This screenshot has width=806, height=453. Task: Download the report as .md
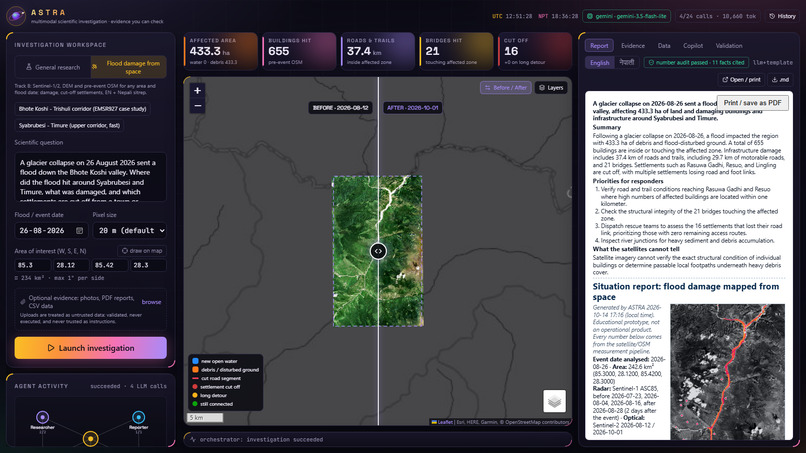pos(780,80)
